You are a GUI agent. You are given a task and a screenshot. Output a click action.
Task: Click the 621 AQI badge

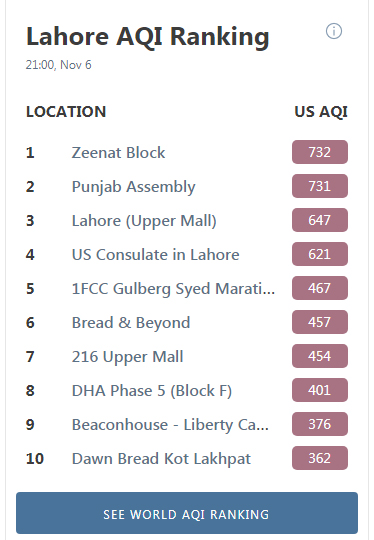[x=320, y=254]
